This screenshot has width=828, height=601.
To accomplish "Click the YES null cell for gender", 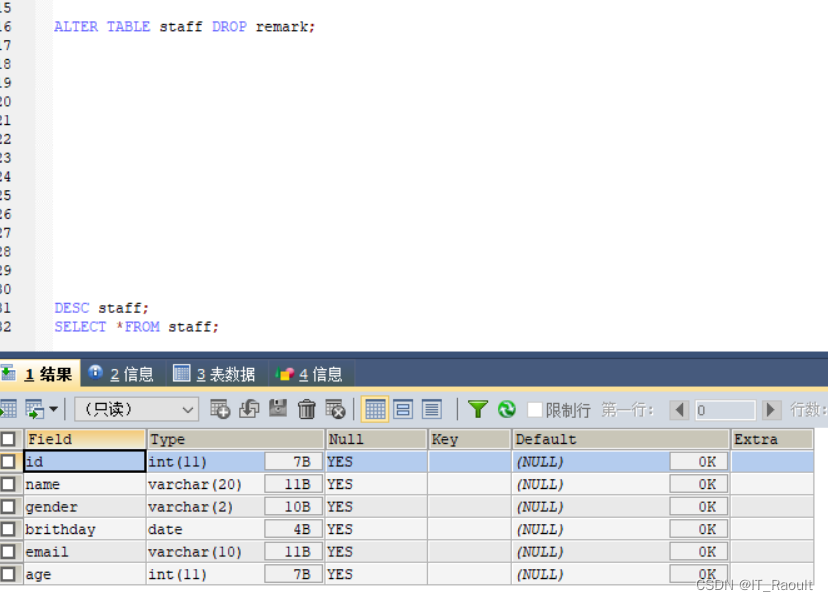I will tap(376, 507).
